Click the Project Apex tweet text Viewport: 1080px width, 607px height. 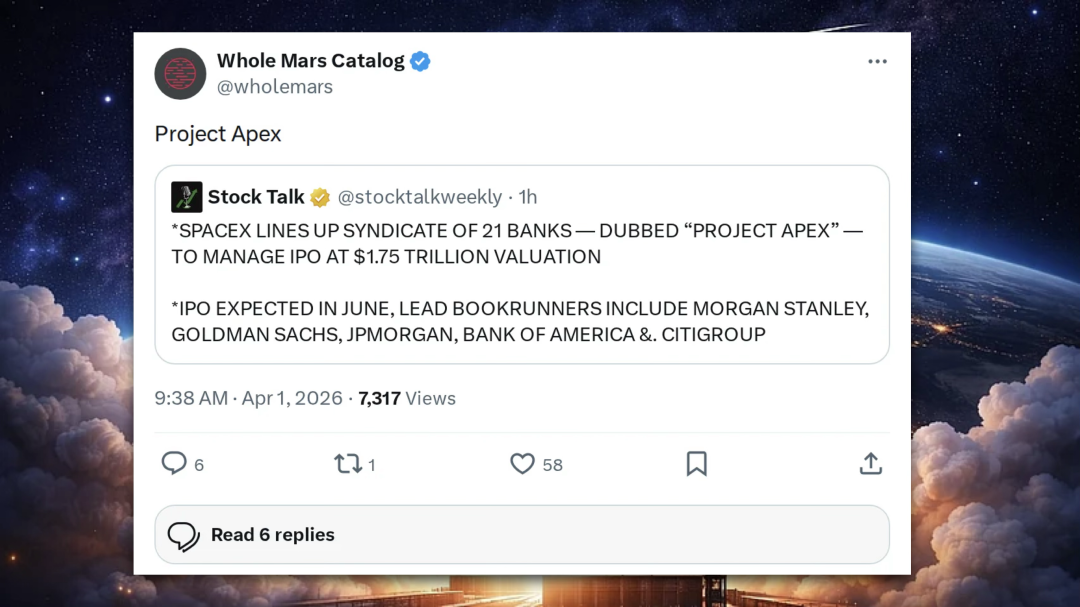pyautogui.click(x=218, y=134)
